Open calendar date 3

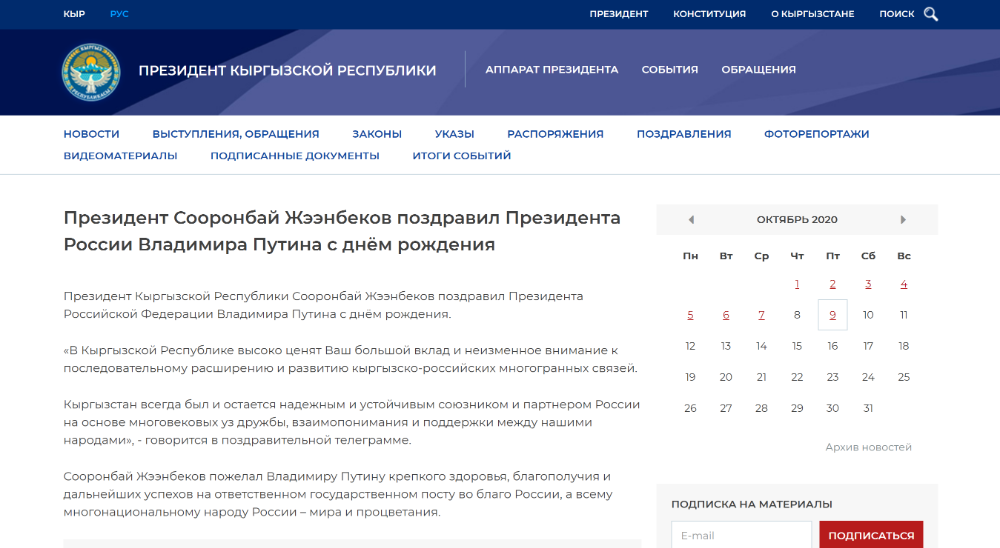868,284
